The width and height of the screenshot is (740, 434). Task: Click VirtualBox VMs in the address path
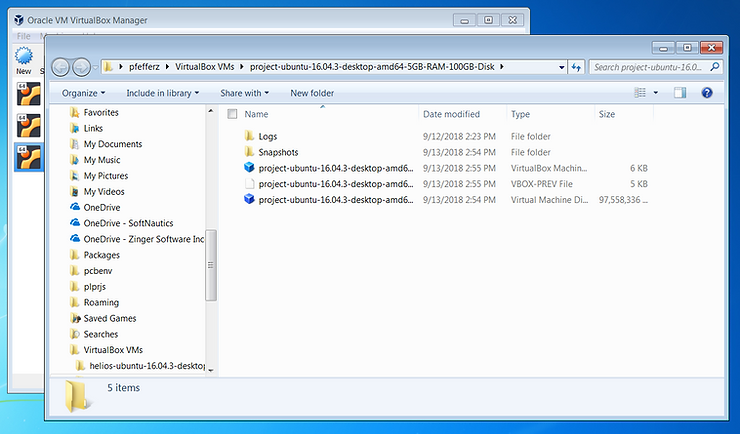point(205,67)
